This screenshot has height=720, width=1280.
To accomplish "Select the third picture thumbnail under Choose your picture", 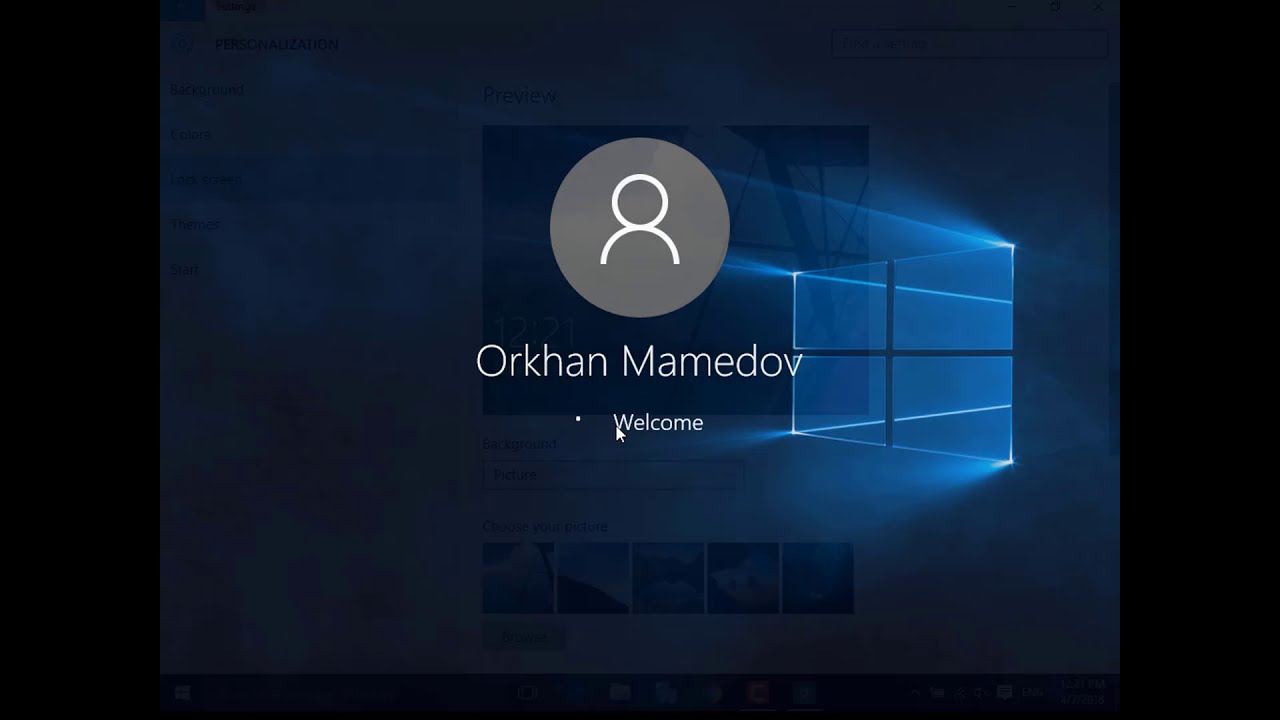I will (x=668, y=578).
